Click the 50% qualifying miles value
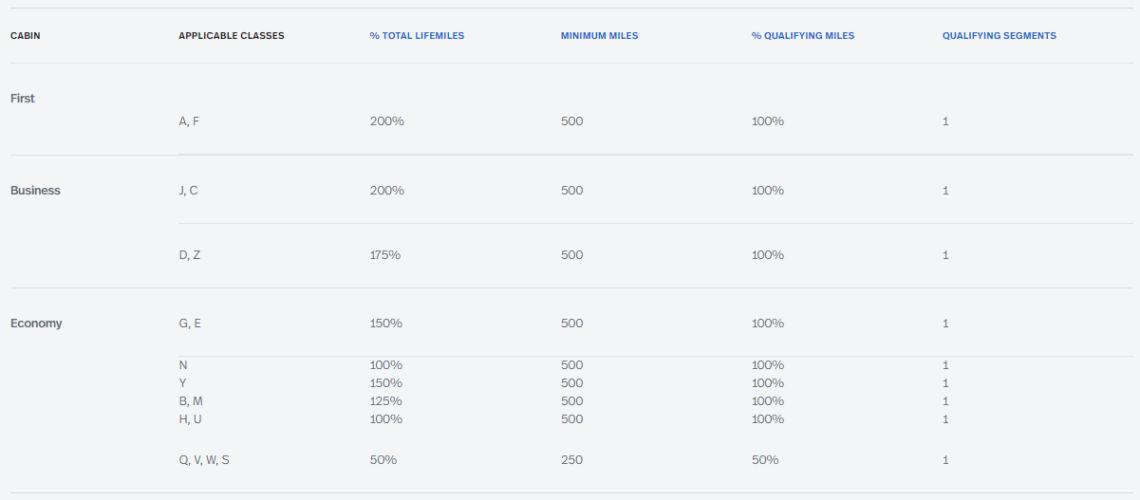 [x=765, y=460]
